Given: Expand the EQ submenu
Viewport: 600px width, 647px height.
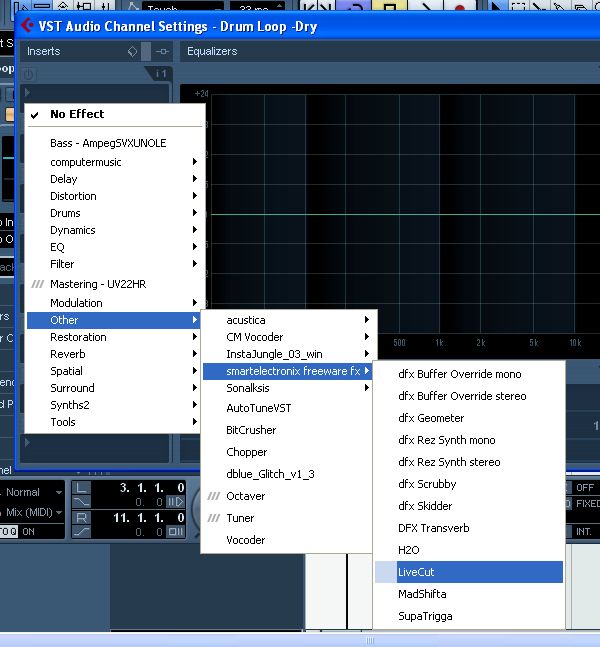Looking at the screenshot, I should [115, 247].
